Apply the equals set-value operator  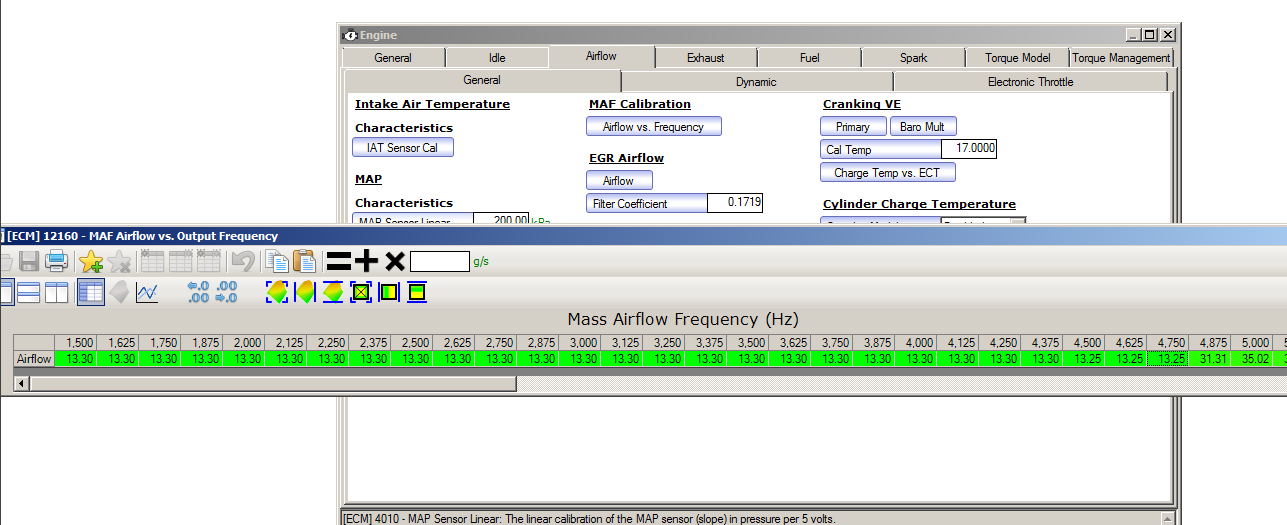click(x=339, y=262)
